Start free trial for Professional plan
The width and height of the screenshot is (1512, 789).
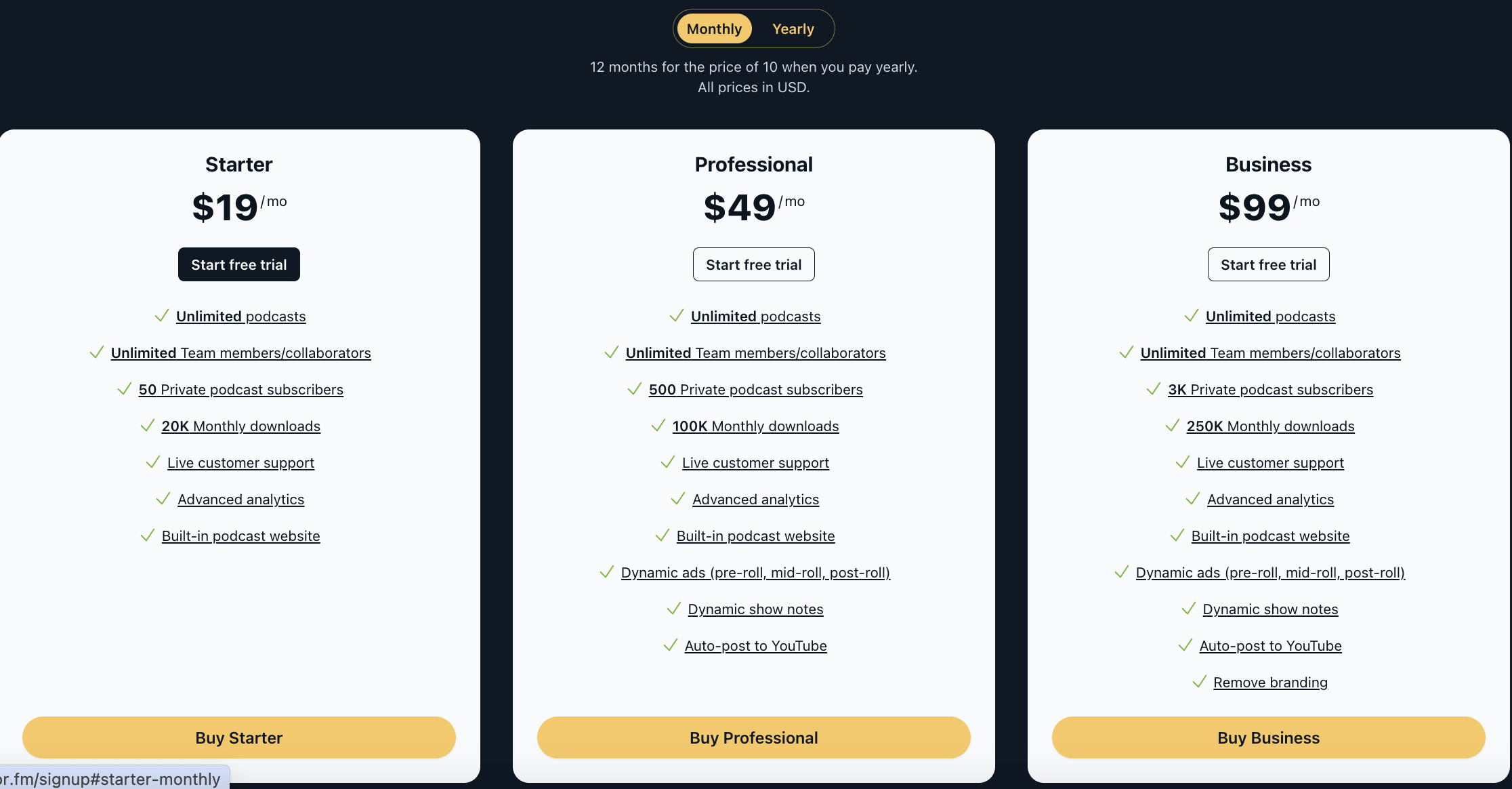[x=753, y=264]
